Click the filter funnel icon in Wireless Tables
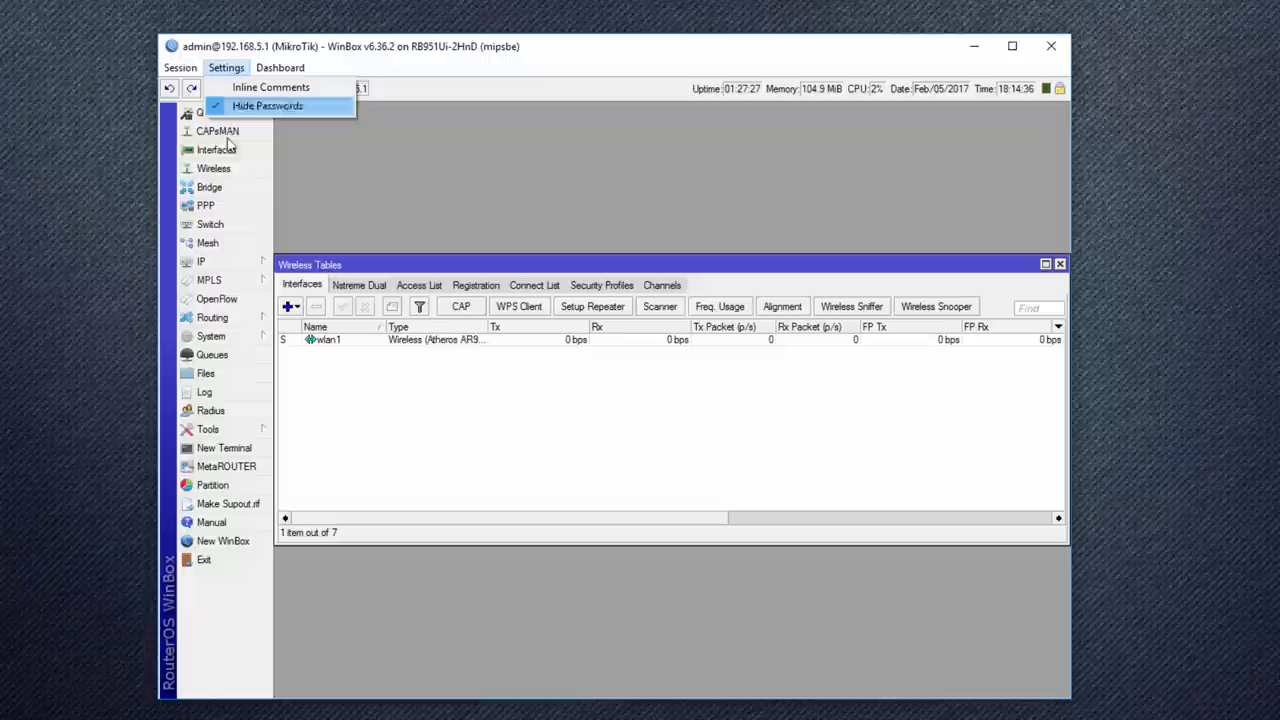The width and height of the screenshot is (1280, 720). pos(420,307)
